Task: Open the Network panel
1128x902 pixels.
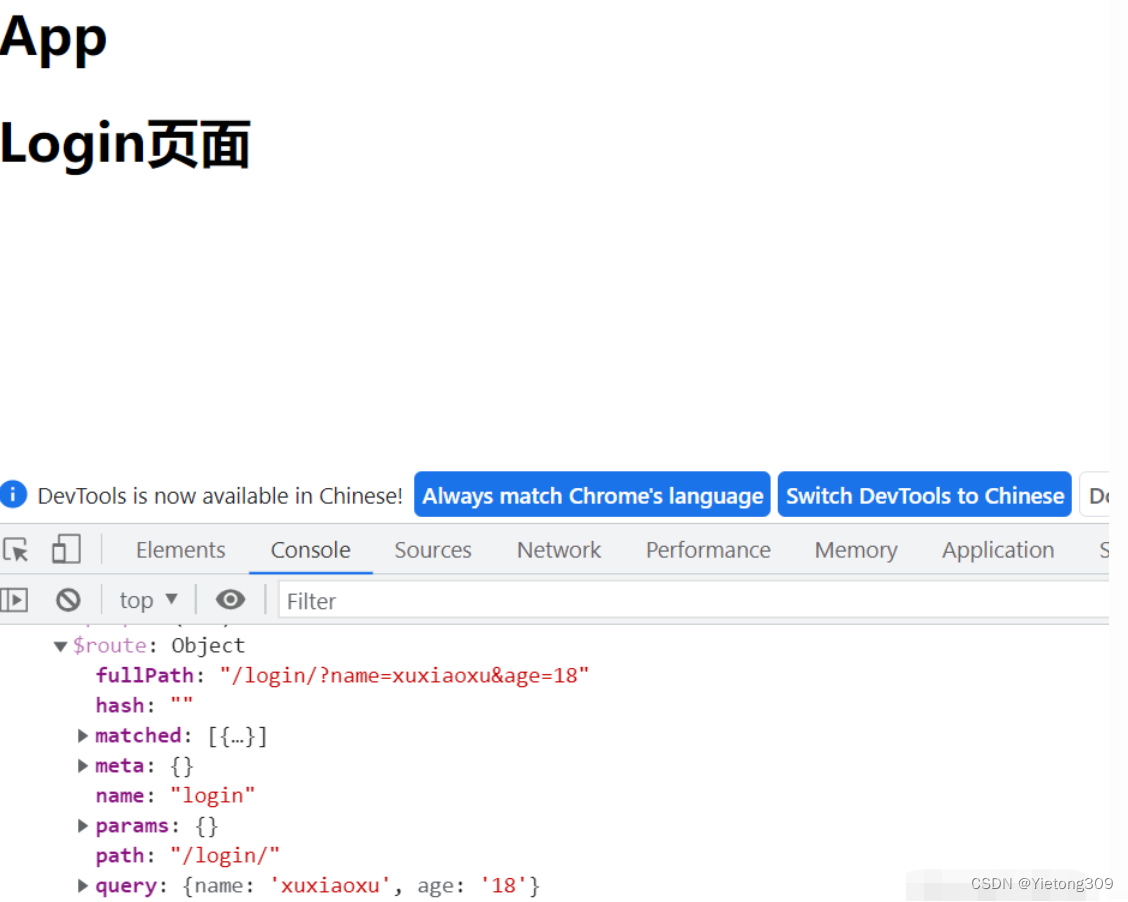Action: pyautogui.click(x=558, y=549)
